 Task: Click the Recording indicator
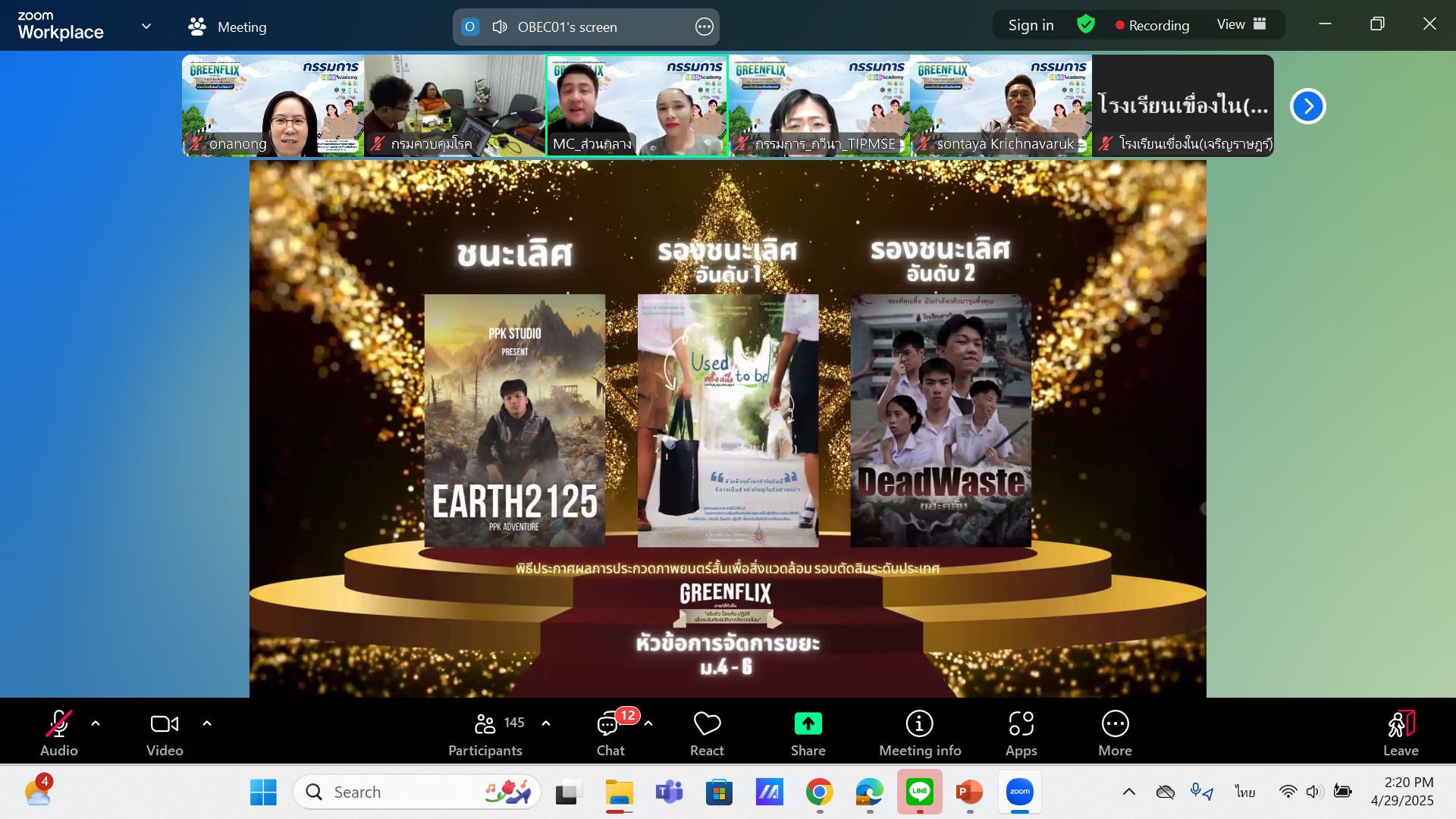coord(1152,25)
